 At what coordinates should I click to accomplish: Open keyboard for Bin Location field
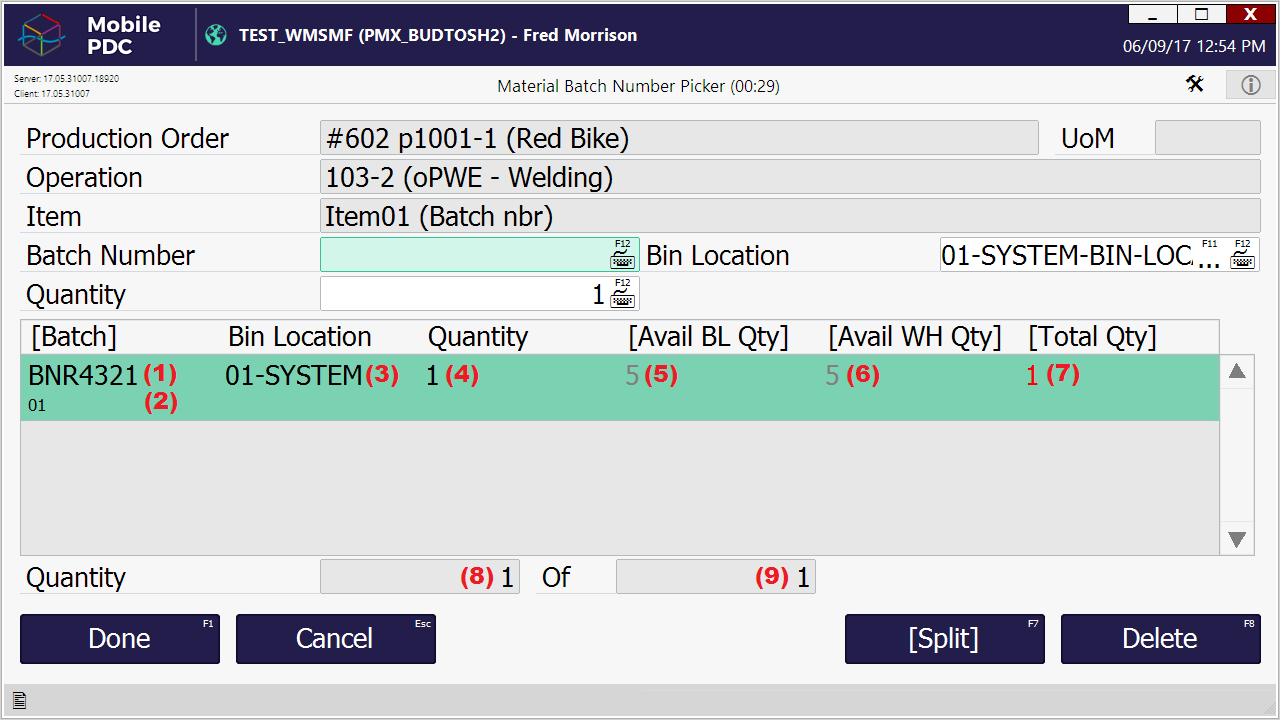(1242, 256)
